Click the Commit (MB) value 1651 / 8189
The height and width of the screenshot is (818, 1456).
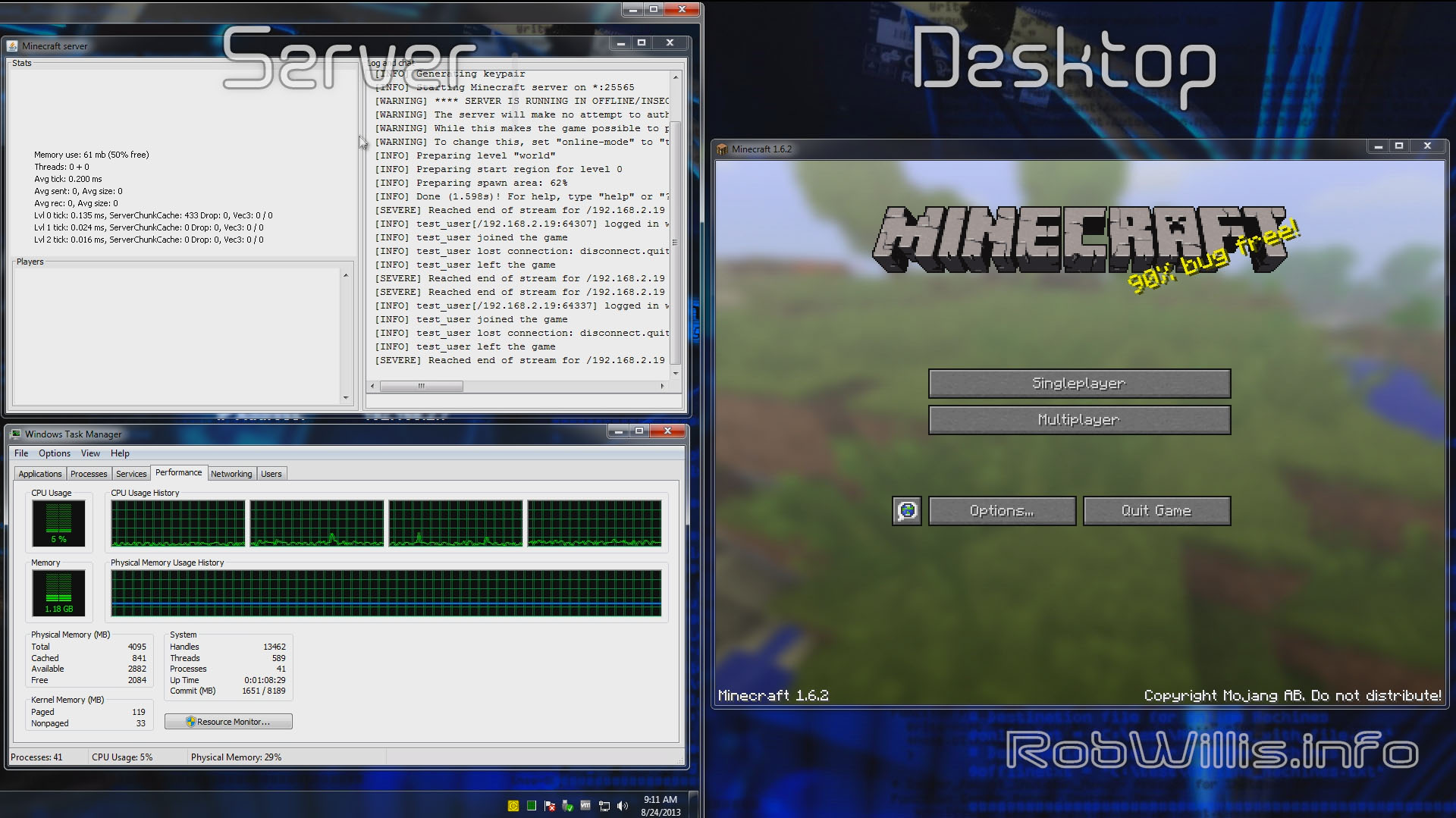[264, 691]
